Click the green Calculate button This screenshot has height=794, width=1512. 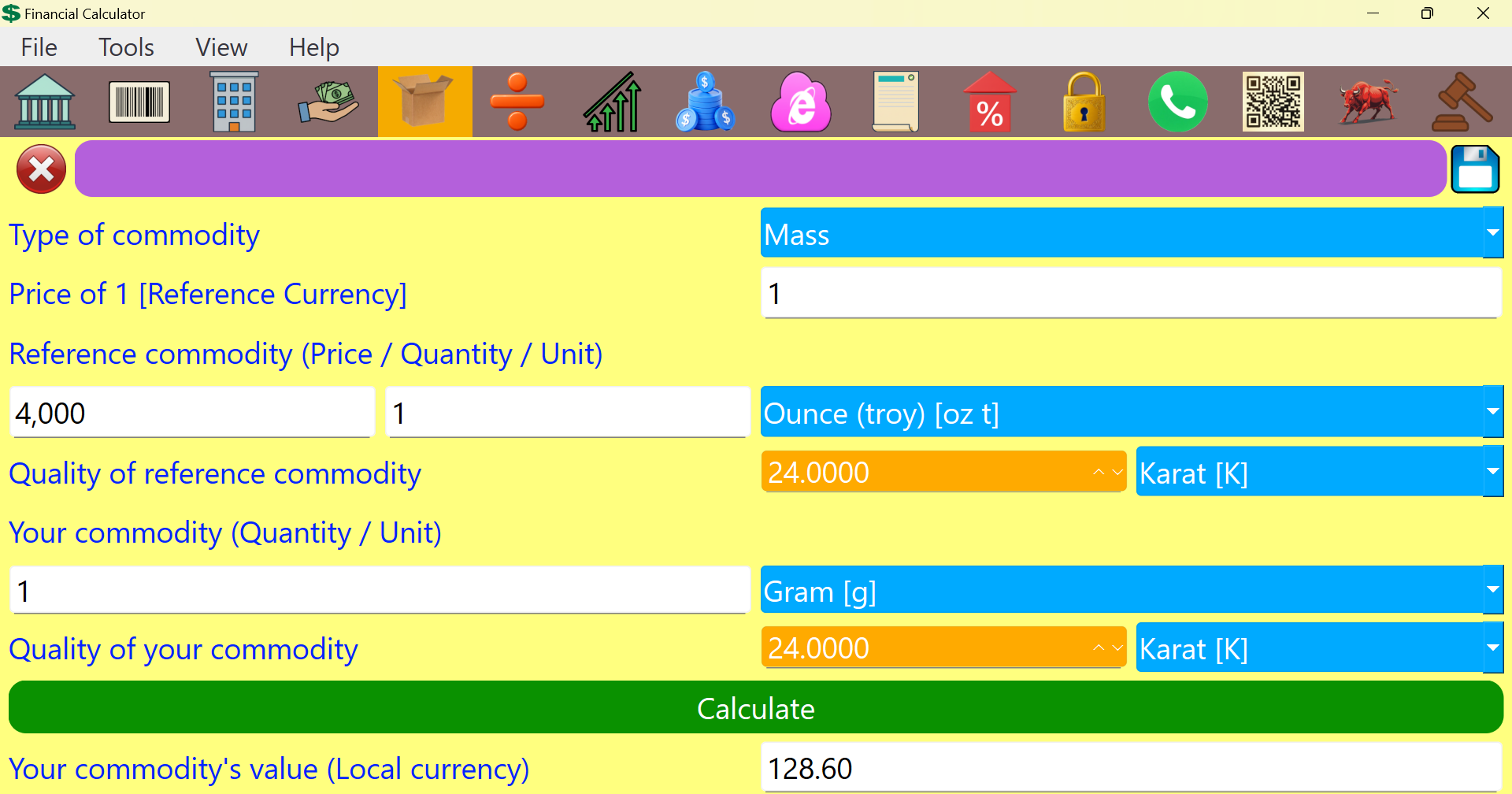[756, 707]
